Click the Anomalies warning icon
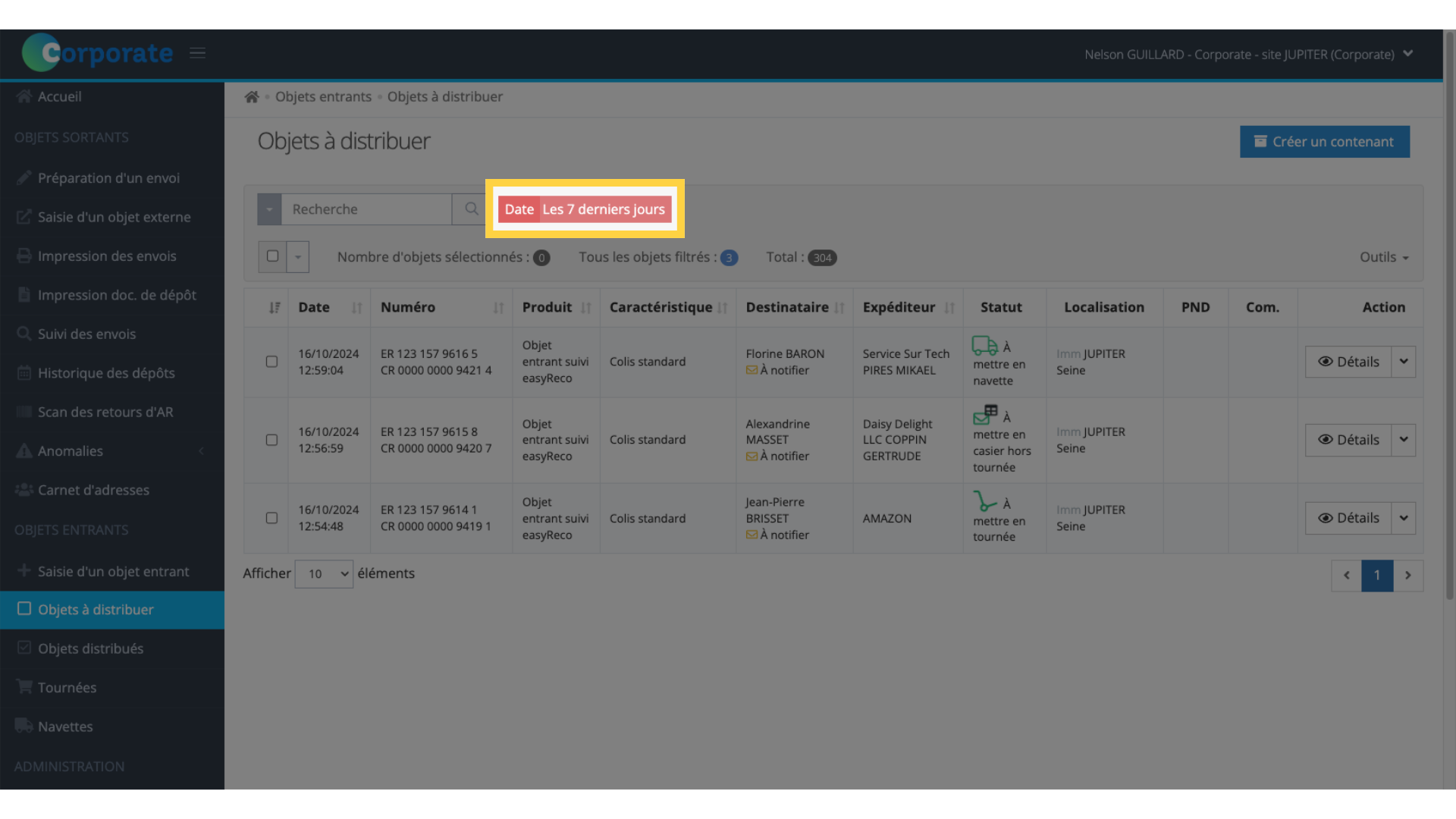Image resolution: width=1456 pixels, height=819 pixels. (x=24, y=450)
